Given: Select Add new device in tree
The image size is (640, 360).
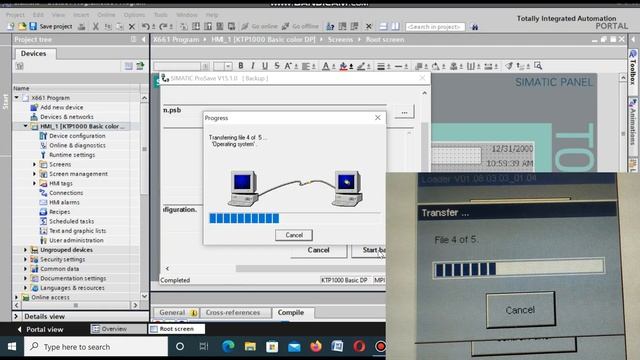Looking at the screenshot, I should tap(62, 107).
